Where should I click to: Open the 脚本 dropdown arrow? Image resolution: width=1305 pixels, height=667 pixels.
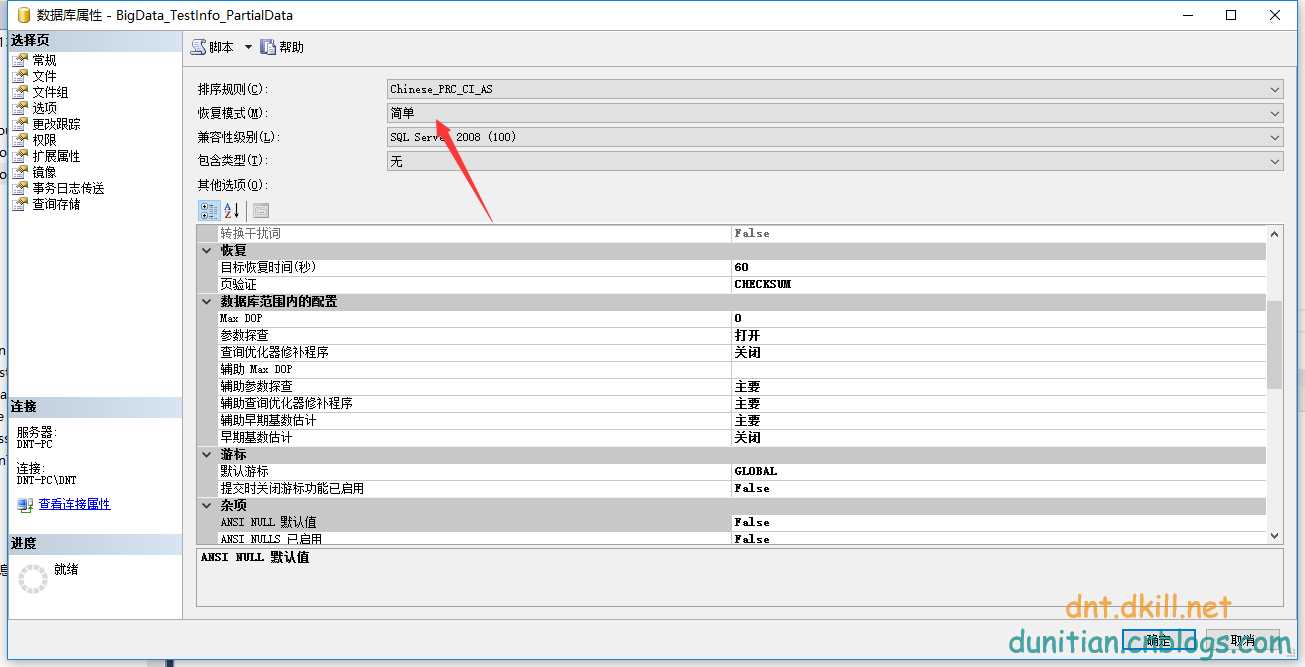(248, 47)
